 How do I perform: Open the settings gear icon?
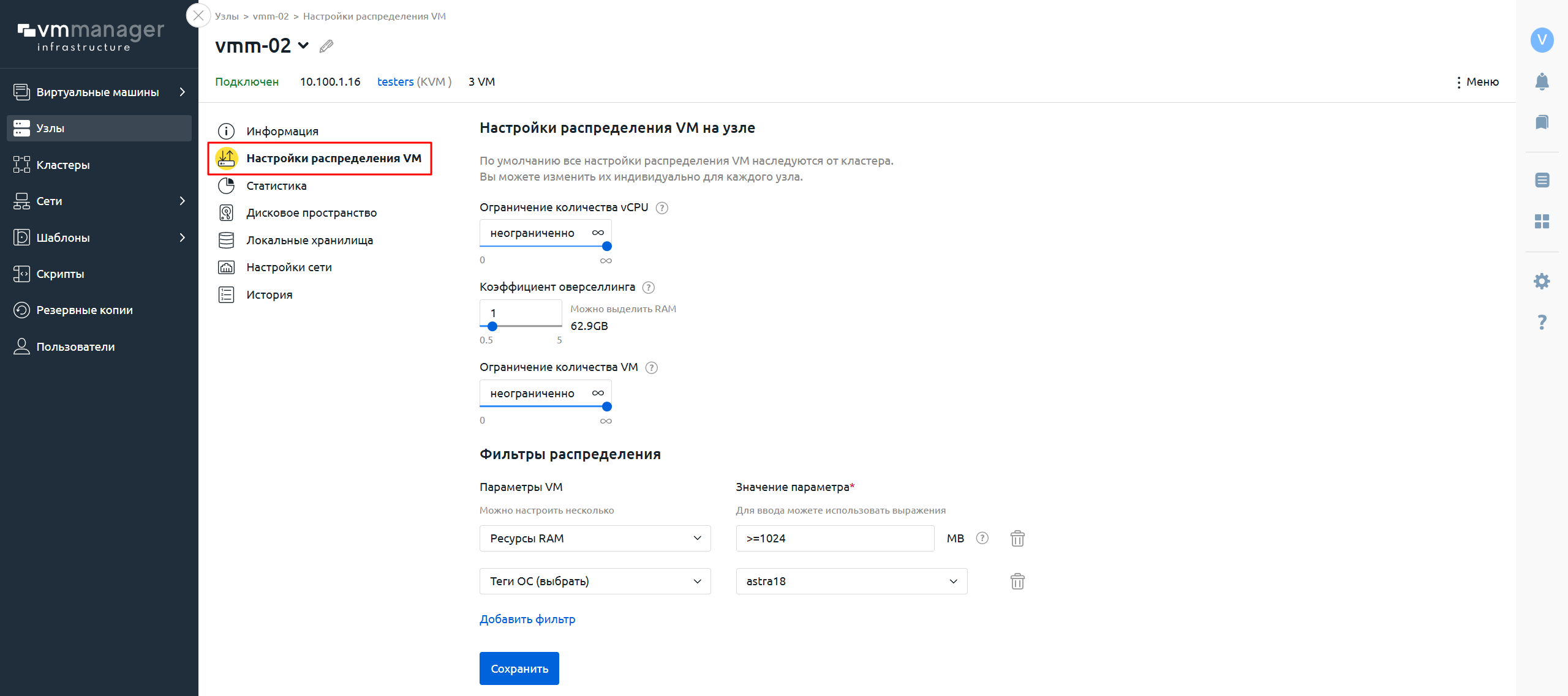pyautogui.click(x=1542, y=281)
